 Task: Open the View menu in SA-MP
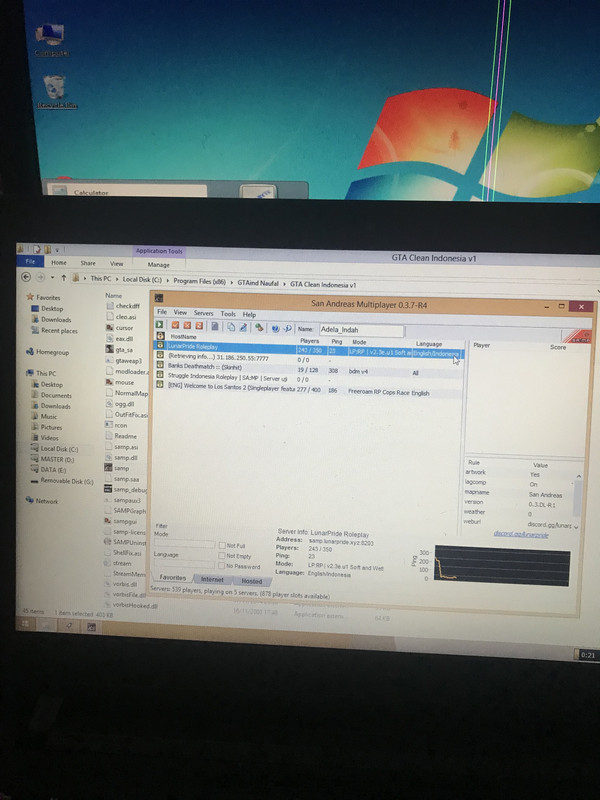click(180, 312)
